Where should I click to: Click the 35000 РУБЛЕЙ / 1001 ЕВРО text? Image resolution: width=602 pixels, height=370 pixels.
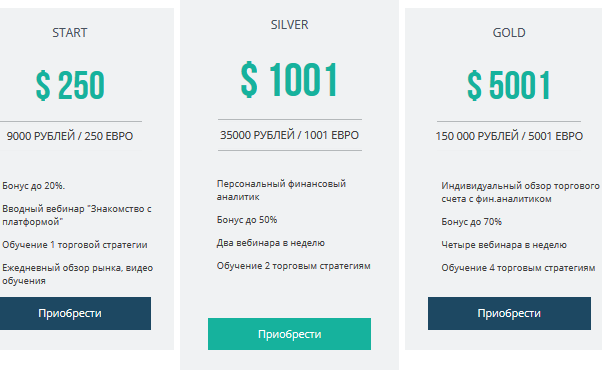point(289,135)
